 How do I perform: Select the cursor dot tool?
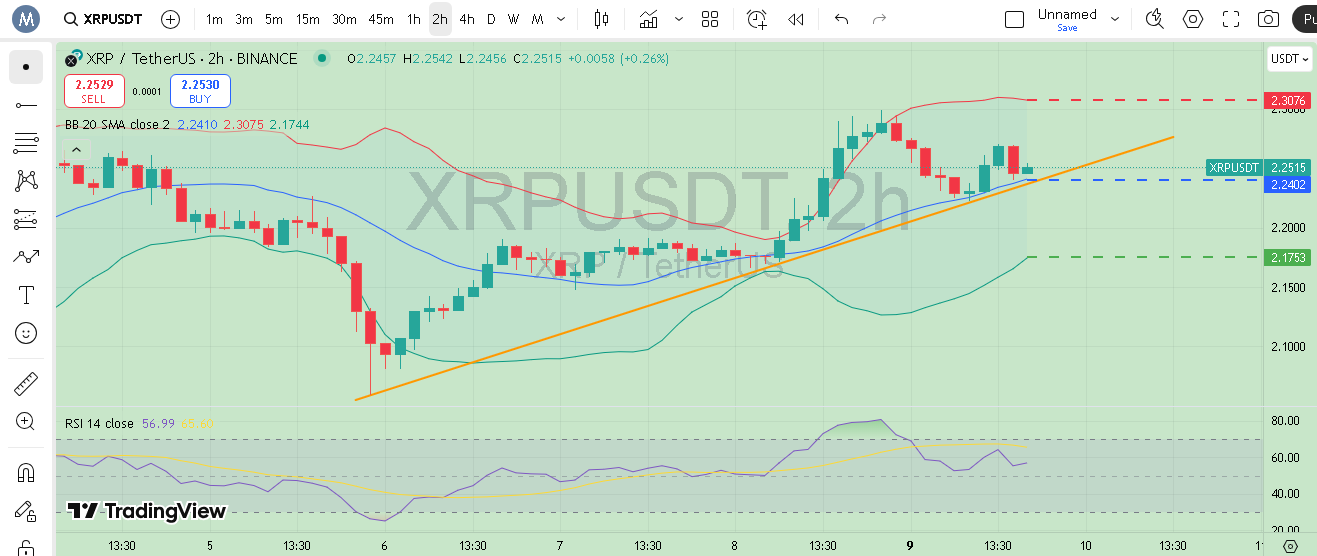[26, 67]
